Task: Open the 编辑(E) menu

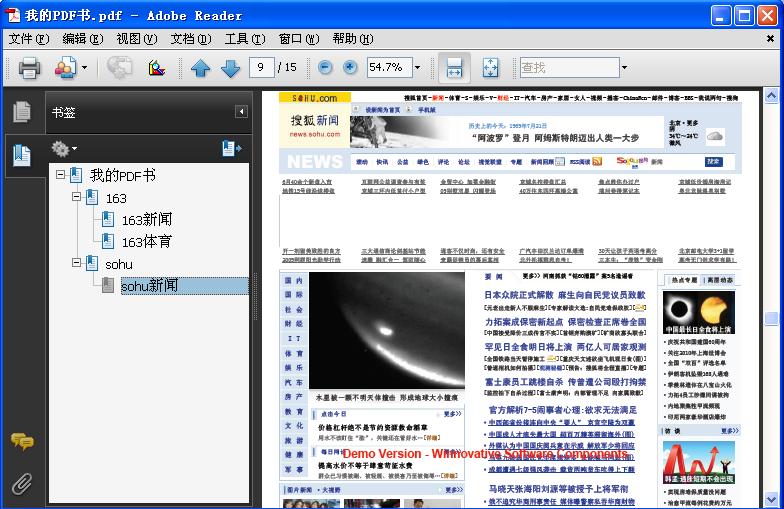Action: pyautogui.click(x=82, y=39)
